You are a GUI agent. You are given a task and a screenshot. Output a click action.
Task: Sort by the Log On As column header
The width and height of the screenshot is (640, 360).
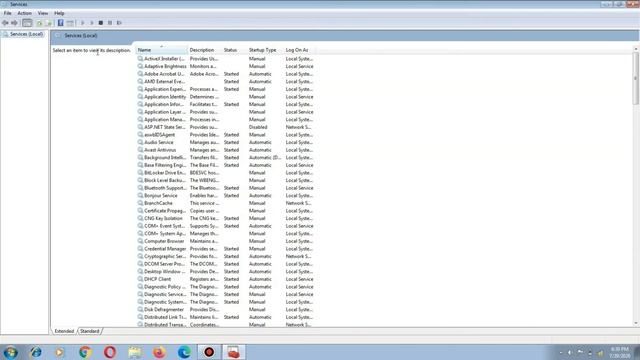coord(299,50)
